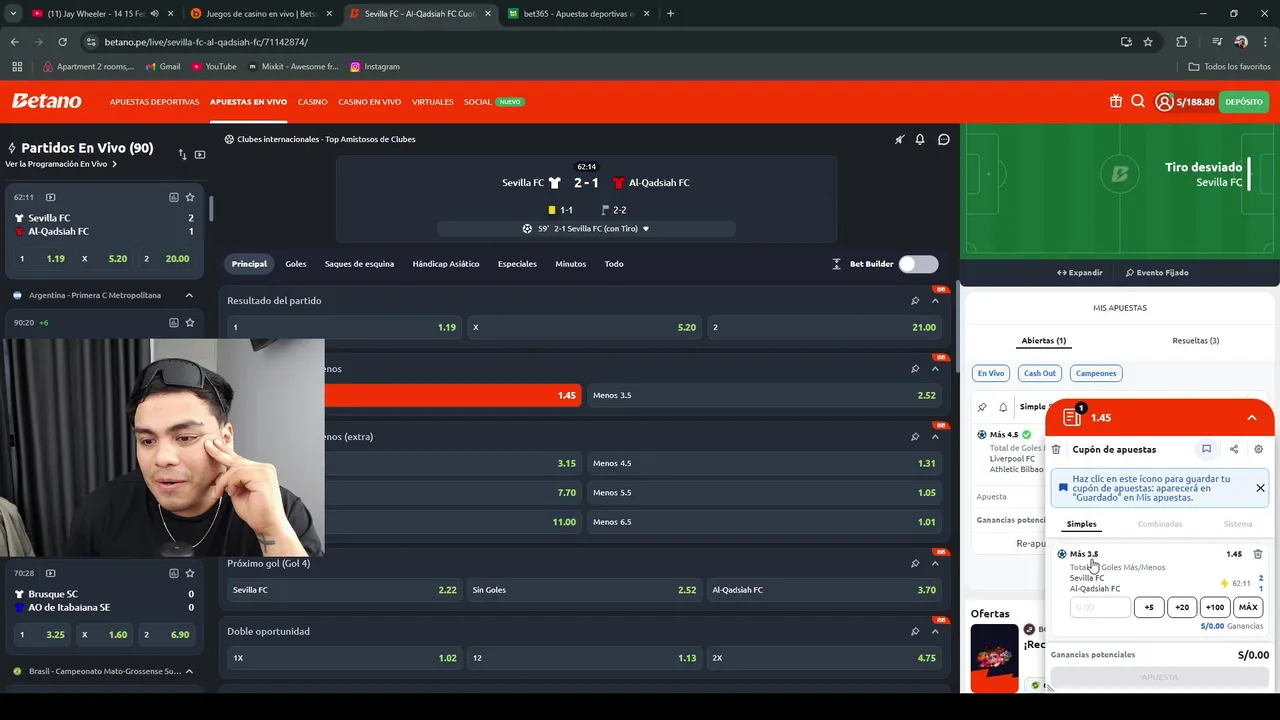1280x720 pixels.
Task: Save the bet slip with the bookmark icon
Action: [x=1206, y=449]
